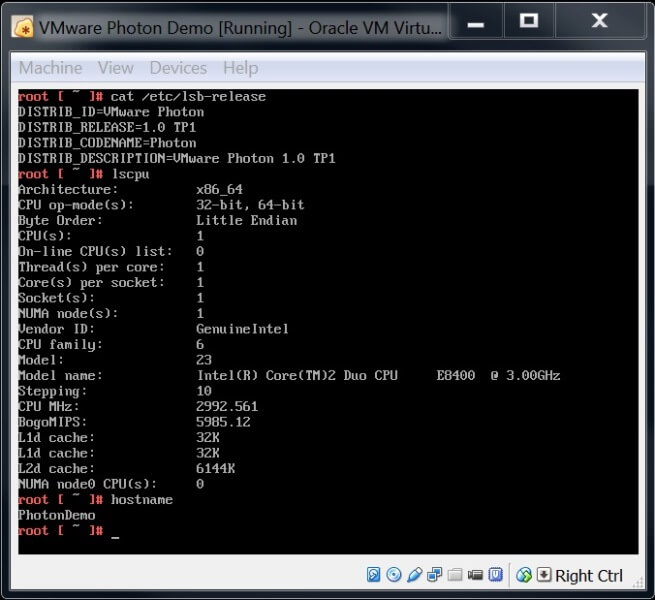Click the USB devices pencil-shaped icon

(x=414, y=575)
